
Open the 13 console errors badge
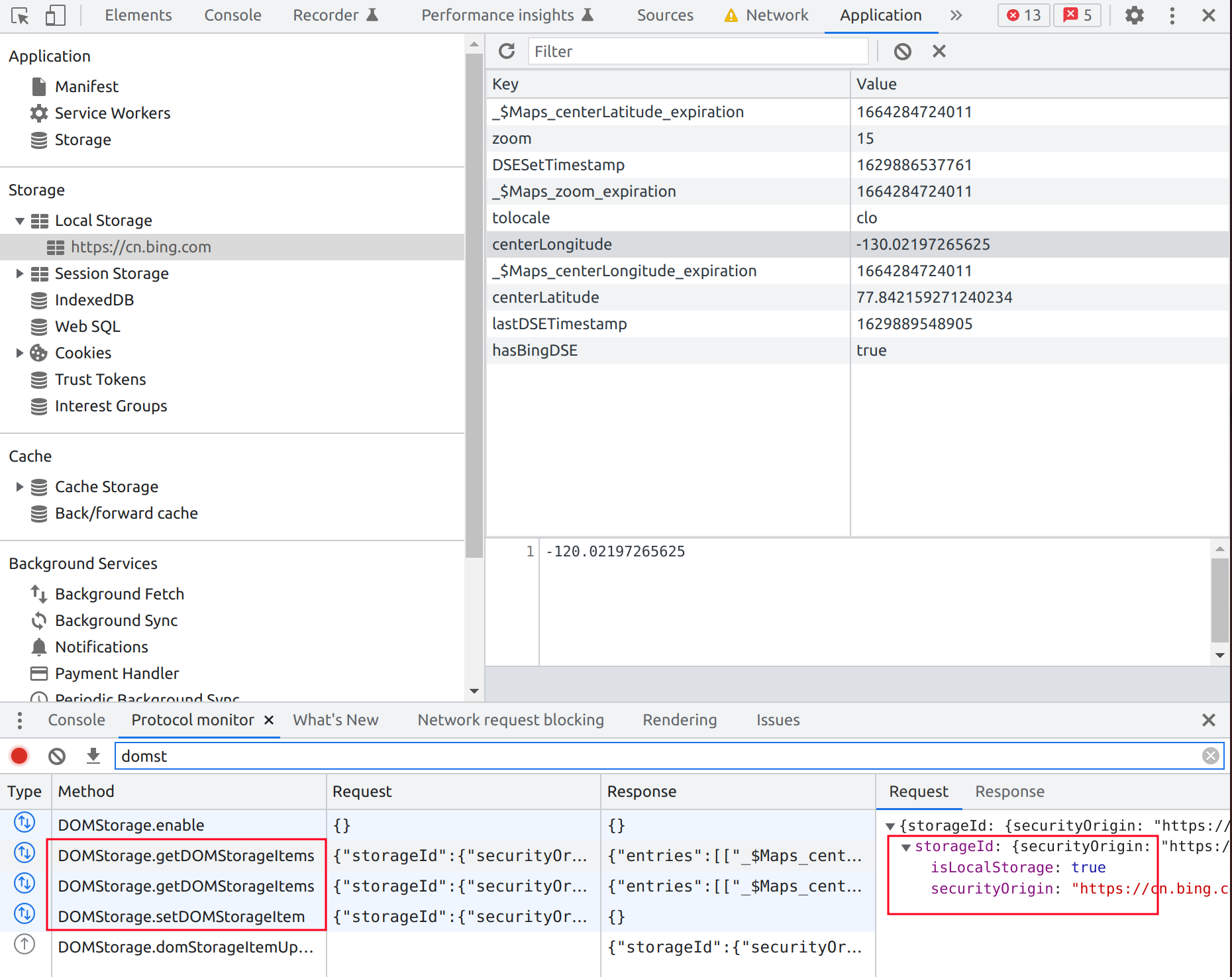coord(1023,15)
